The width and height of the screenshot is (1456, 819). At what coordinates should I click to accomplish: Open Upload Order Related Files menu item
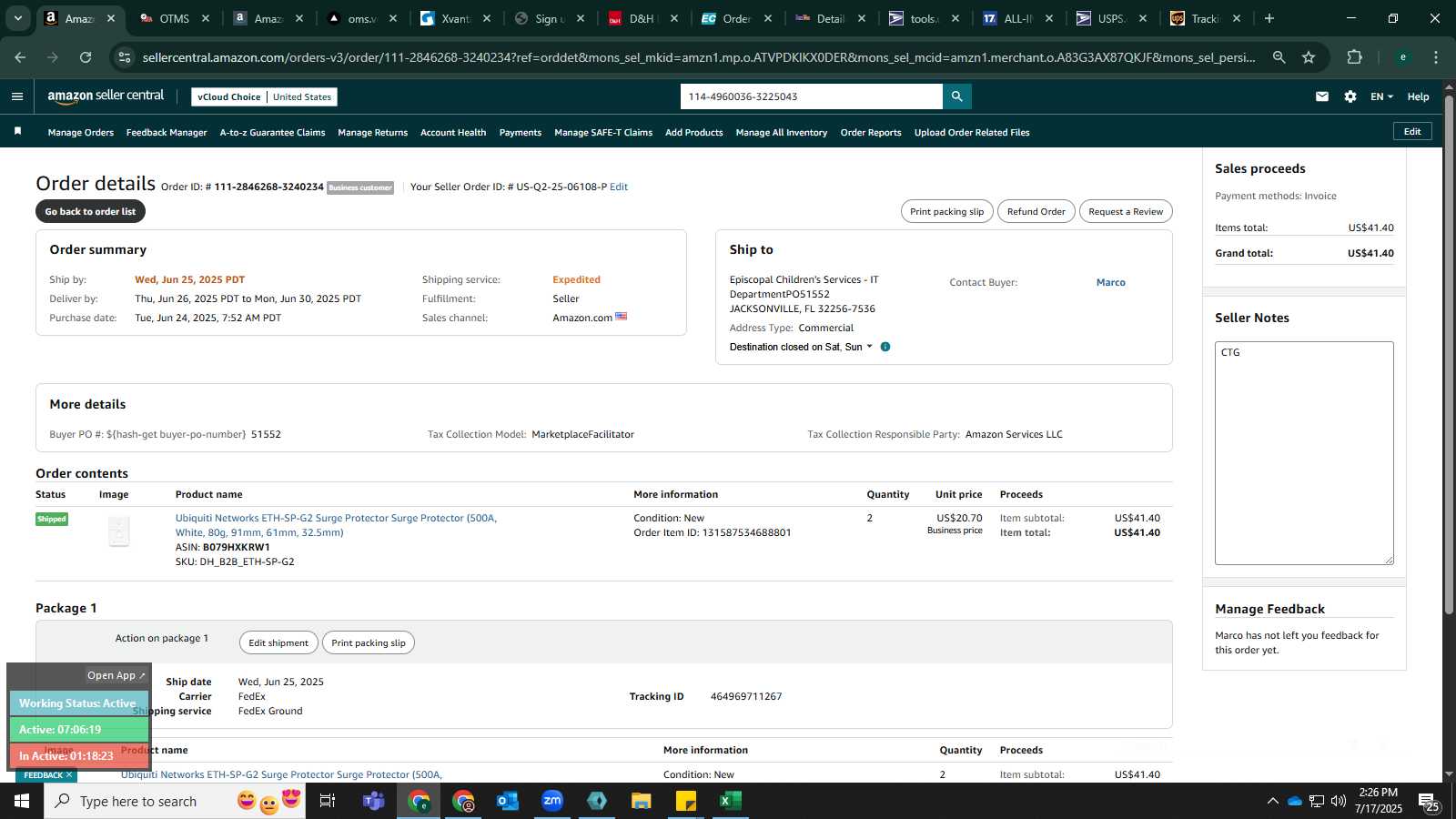[x=972, y=132]
